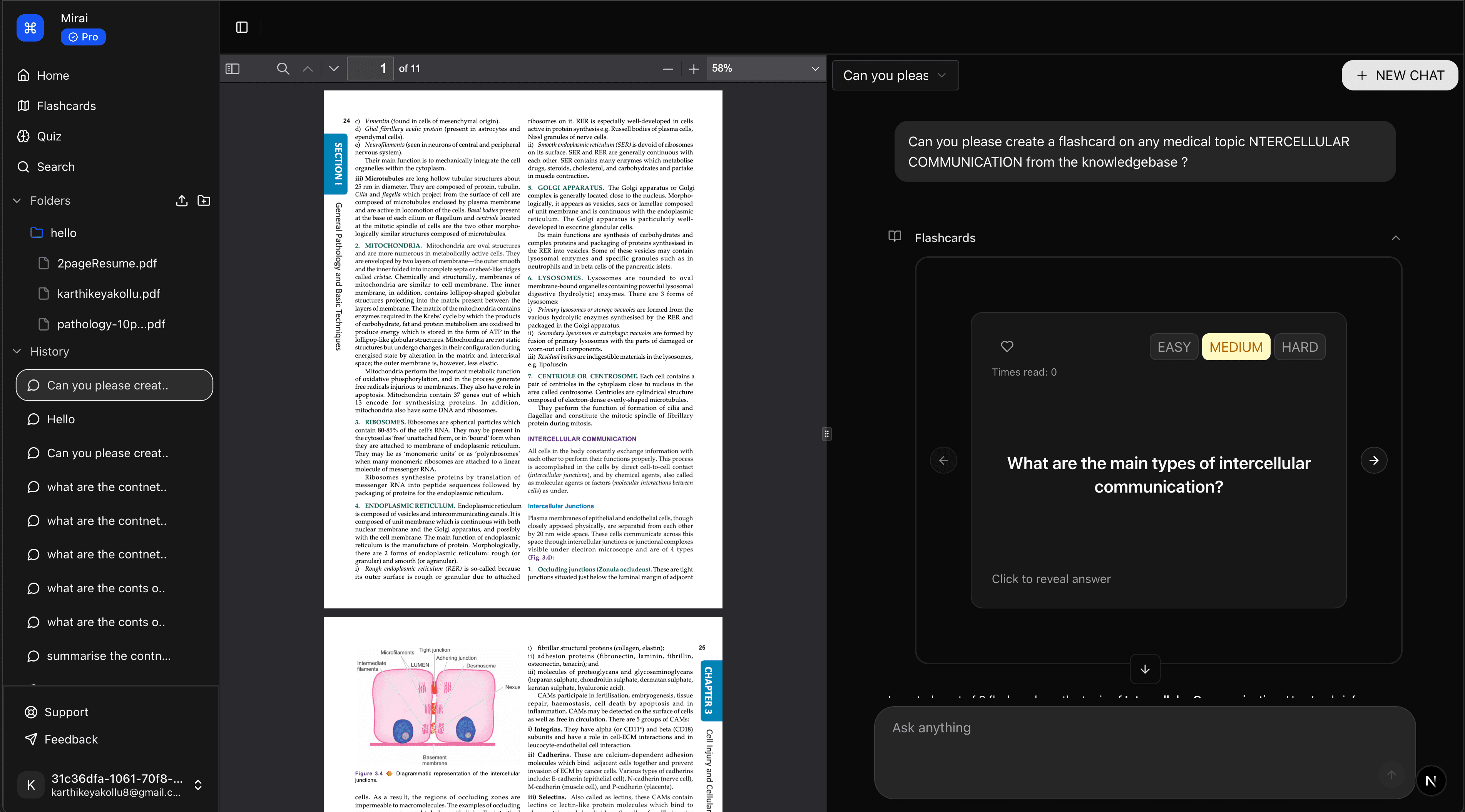
Task: Create new folder with folder-plus icon
Action: point(204,201)
